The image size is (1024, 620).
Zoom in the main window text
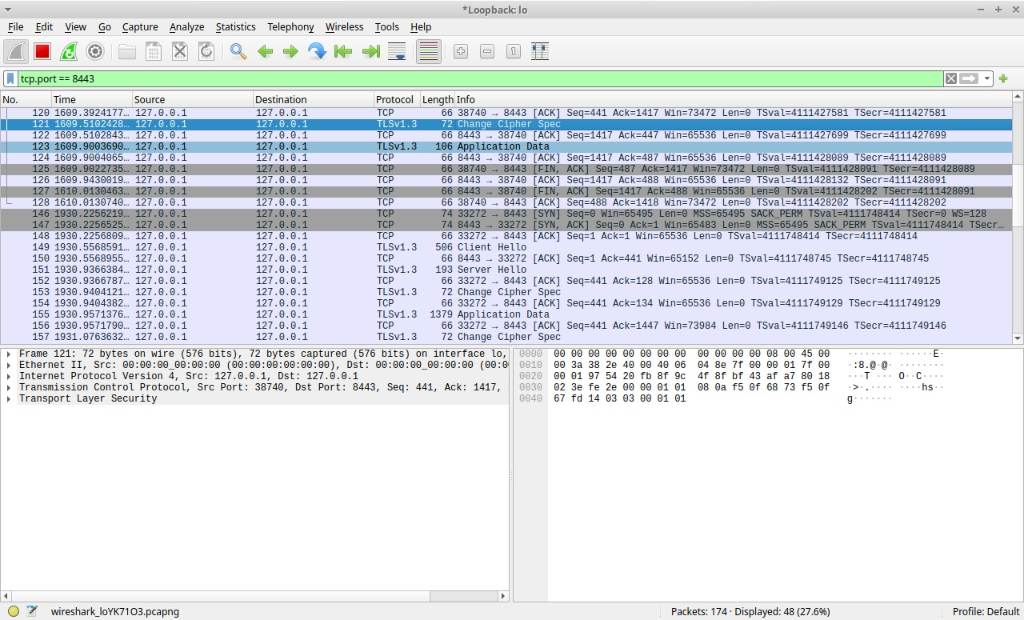(x=460, y=52)
